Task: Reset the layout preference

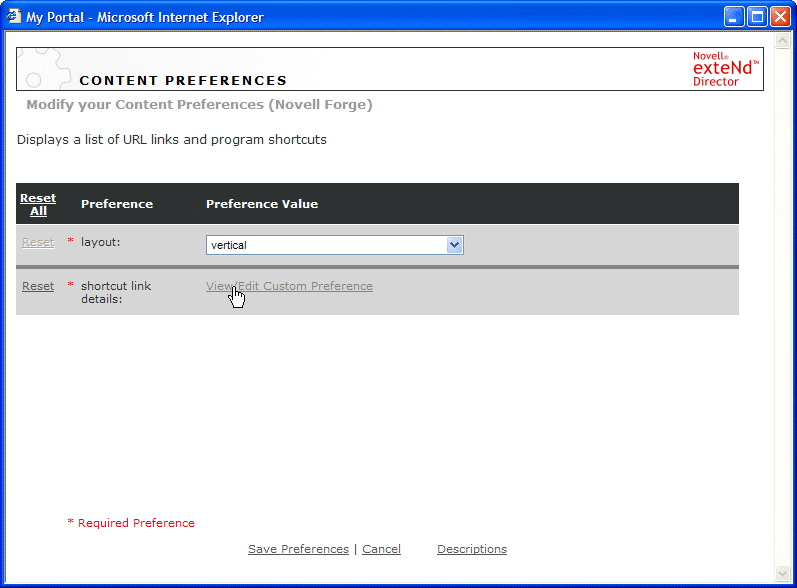Action: pos(38,242)
